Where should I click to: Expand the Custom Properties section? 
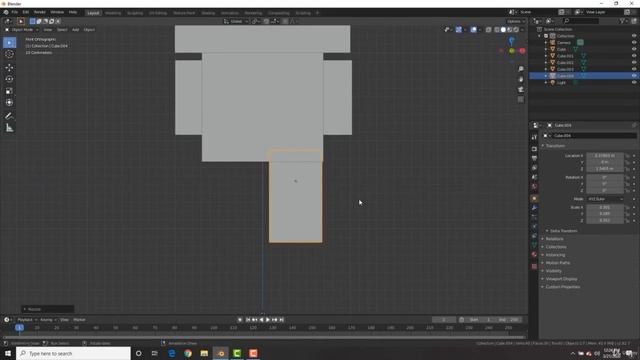pyautogui.click(x=562, y=287)
